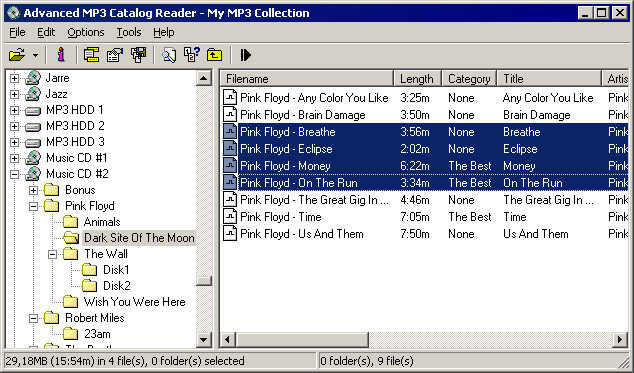Sort by the Filename column header
Screen dimensions: 634x373
click(x=307, y=78)
